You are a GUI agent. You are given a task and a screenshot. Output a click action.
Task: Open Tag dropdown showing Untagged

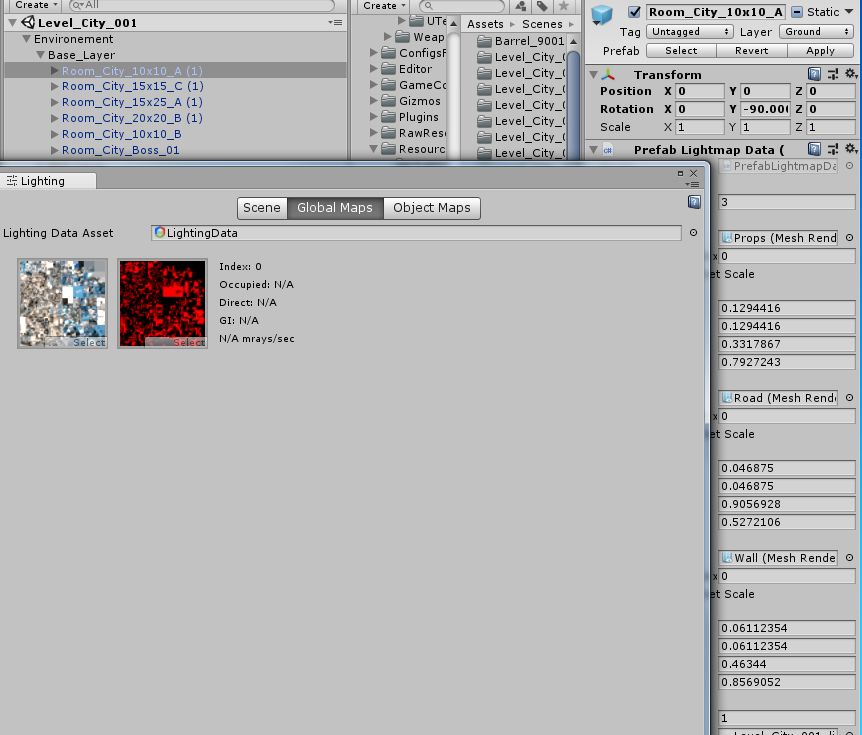690,32
